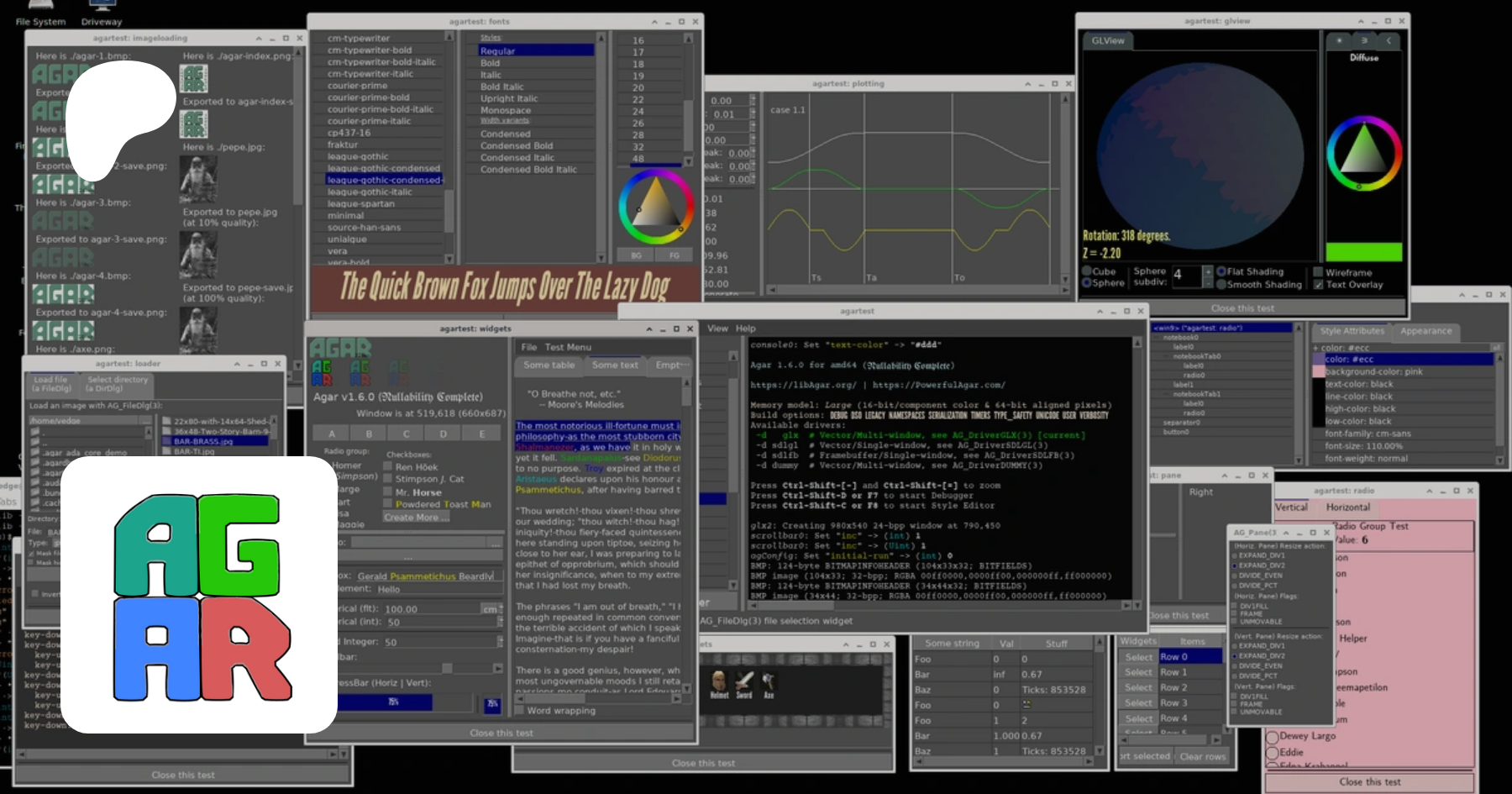The image size is (1512, 794).
Task: Click the Create More ... button
Action: coord(416,518)
